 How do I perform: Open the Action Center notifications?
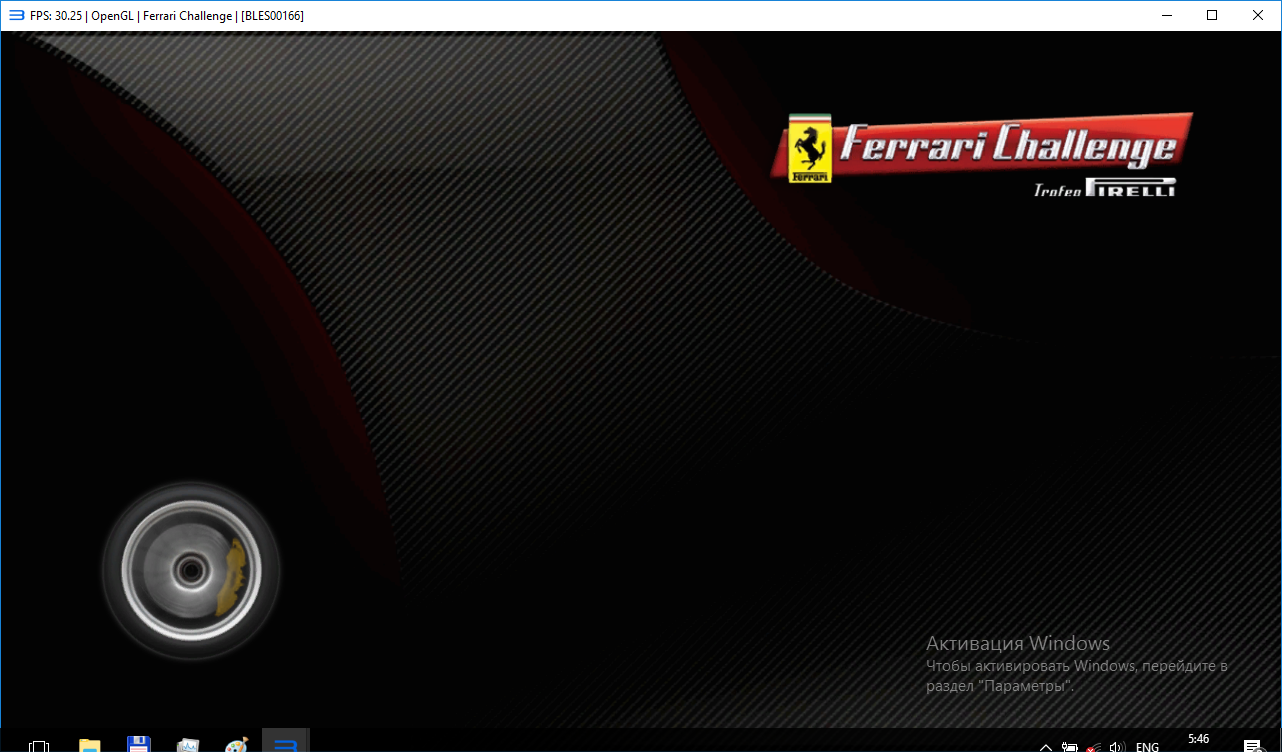point(1252,746)
